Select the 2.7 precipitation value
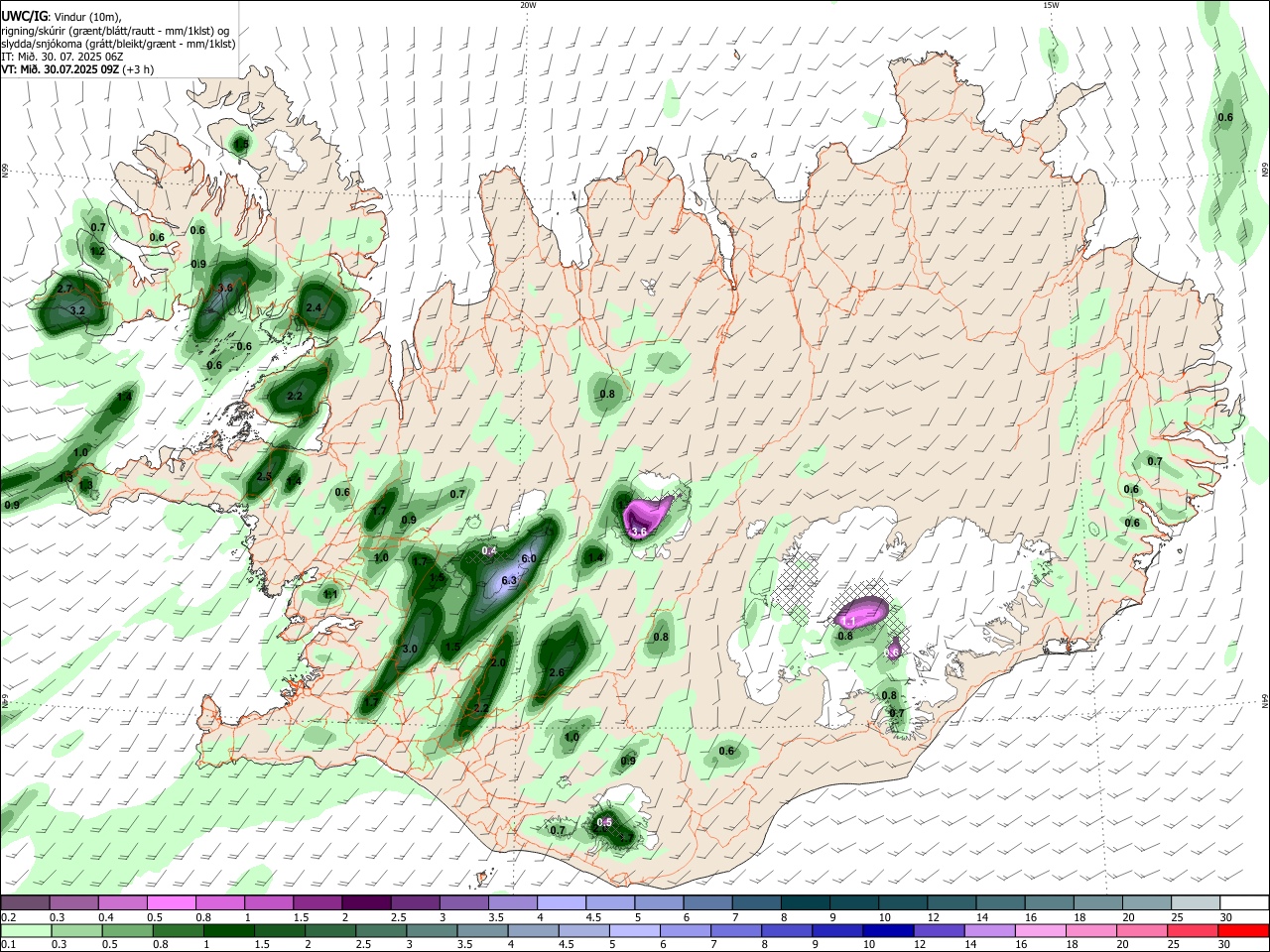The image size is (1270, 952). (65, 289)
